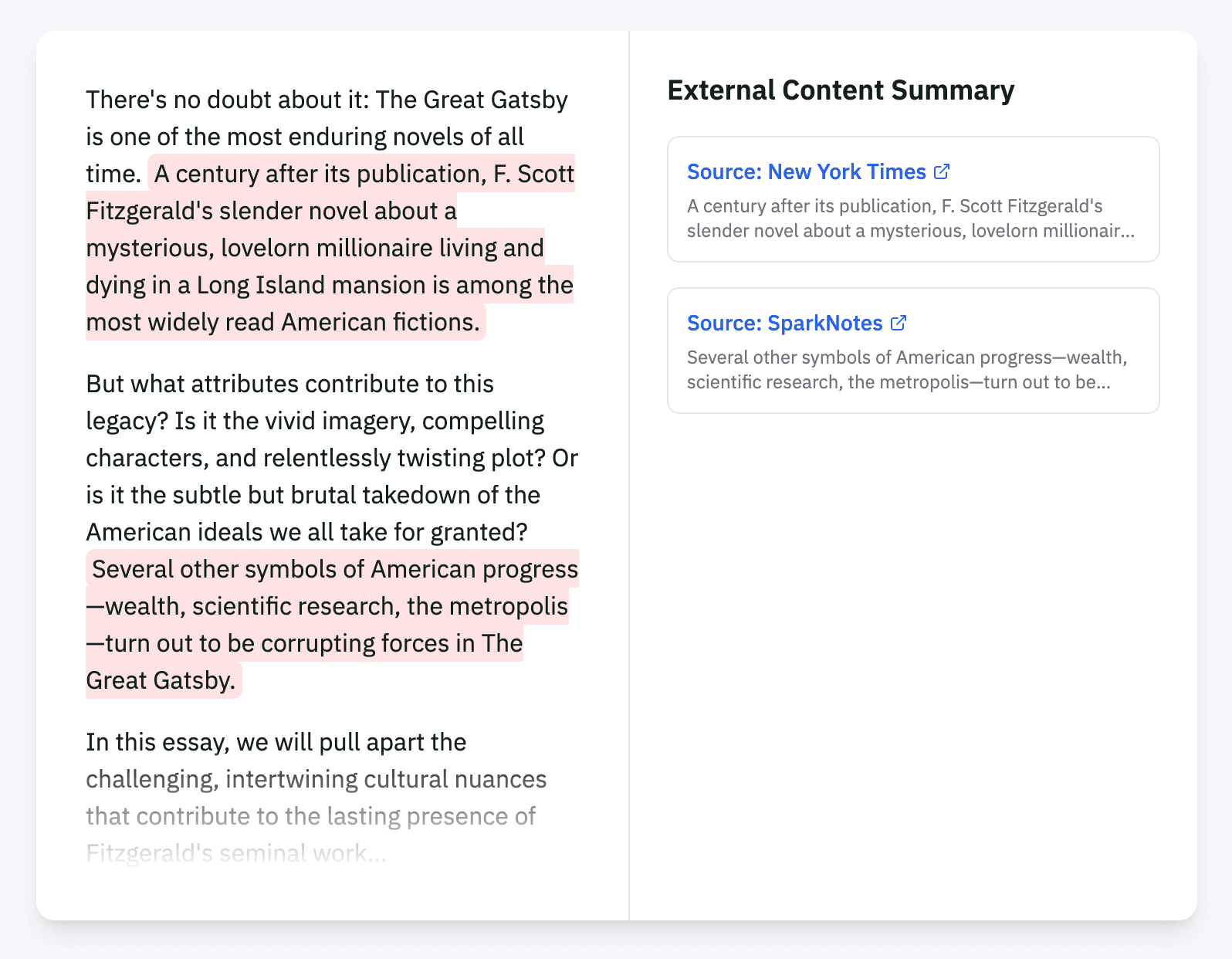Click the opening sentence about The Great Gatsby

(309, 117)
